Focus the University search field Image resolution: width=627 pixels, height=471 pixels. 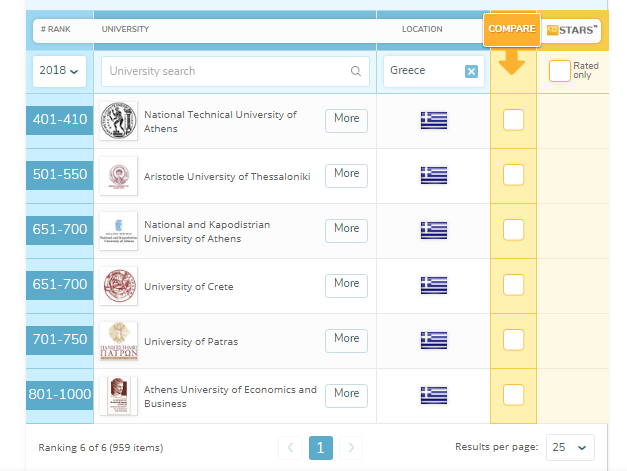point(235,71)
